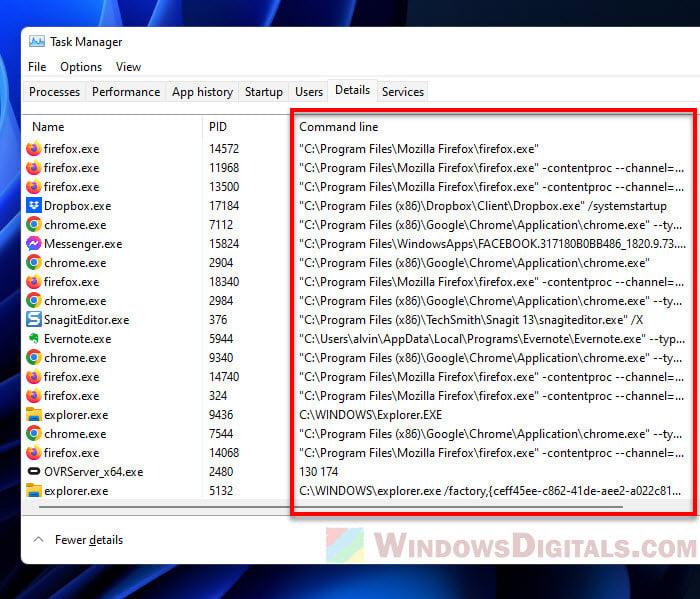The height and width of the screenshot is (599, 700).
Task: Click PID 17184 cell
Action: point(224,206)
